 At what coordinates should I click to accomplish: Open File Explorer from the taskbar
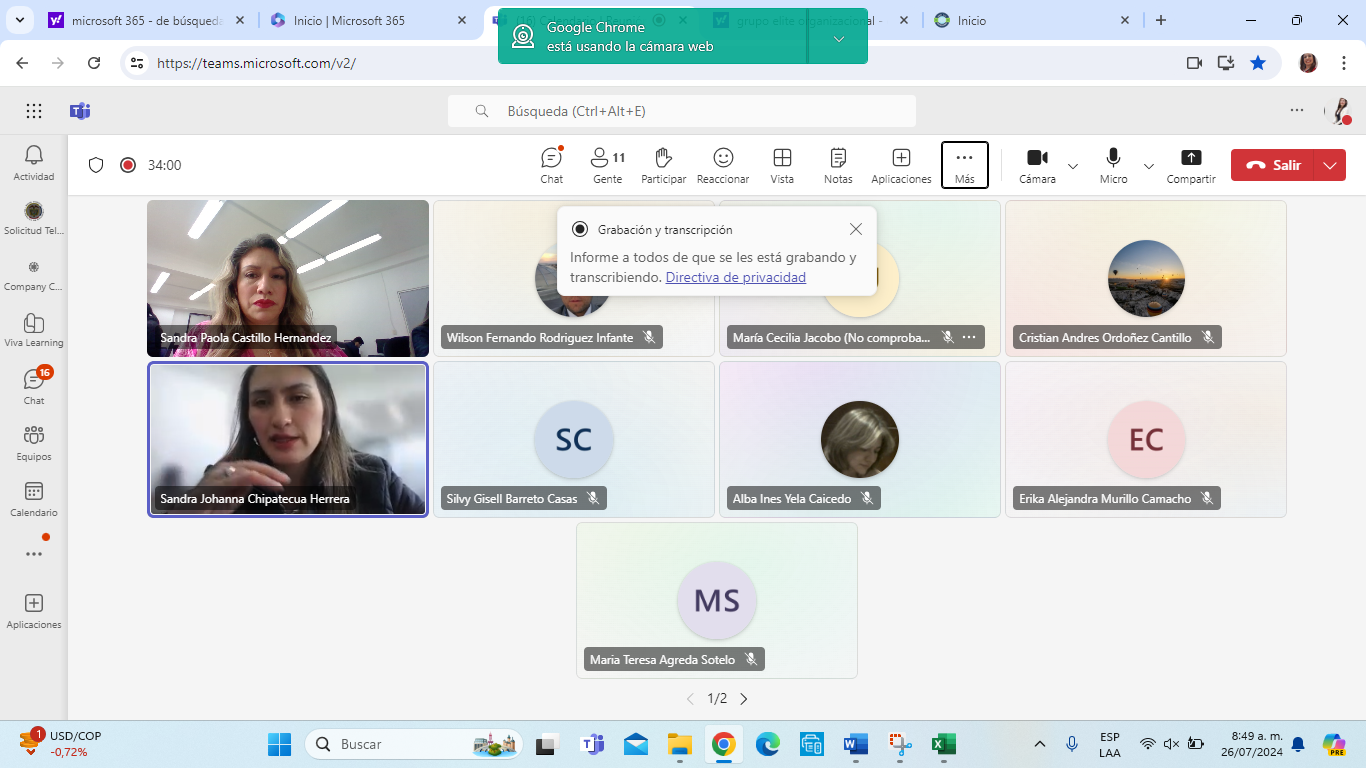(x=680, y=744)
